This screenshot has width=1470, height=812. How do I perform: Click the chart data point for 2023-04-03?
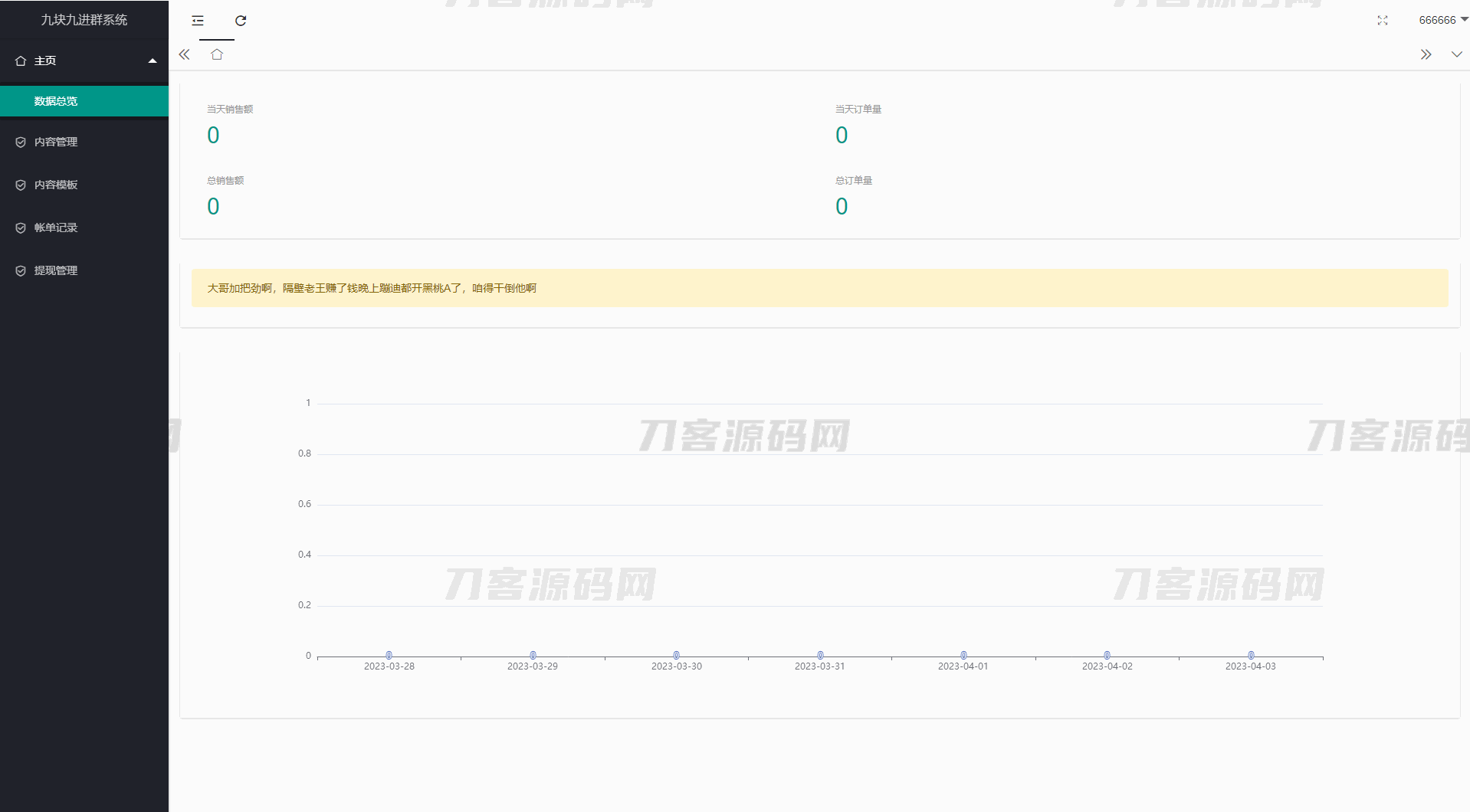[x=1251, y=655]
